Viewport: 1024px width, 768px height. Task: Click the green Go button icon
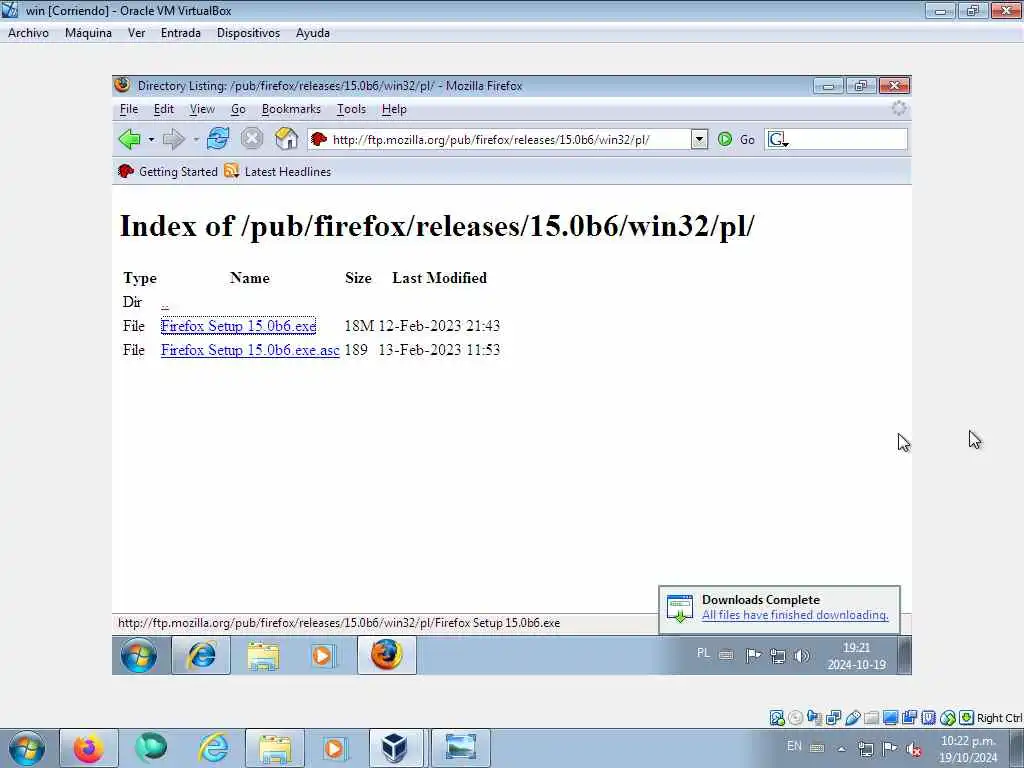point(724,139)
